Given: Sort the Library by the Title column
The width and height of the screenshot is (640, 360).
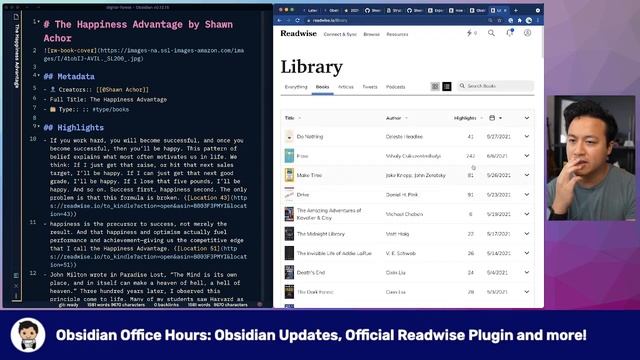Looking at the screenshot, I should pos(293,118).
